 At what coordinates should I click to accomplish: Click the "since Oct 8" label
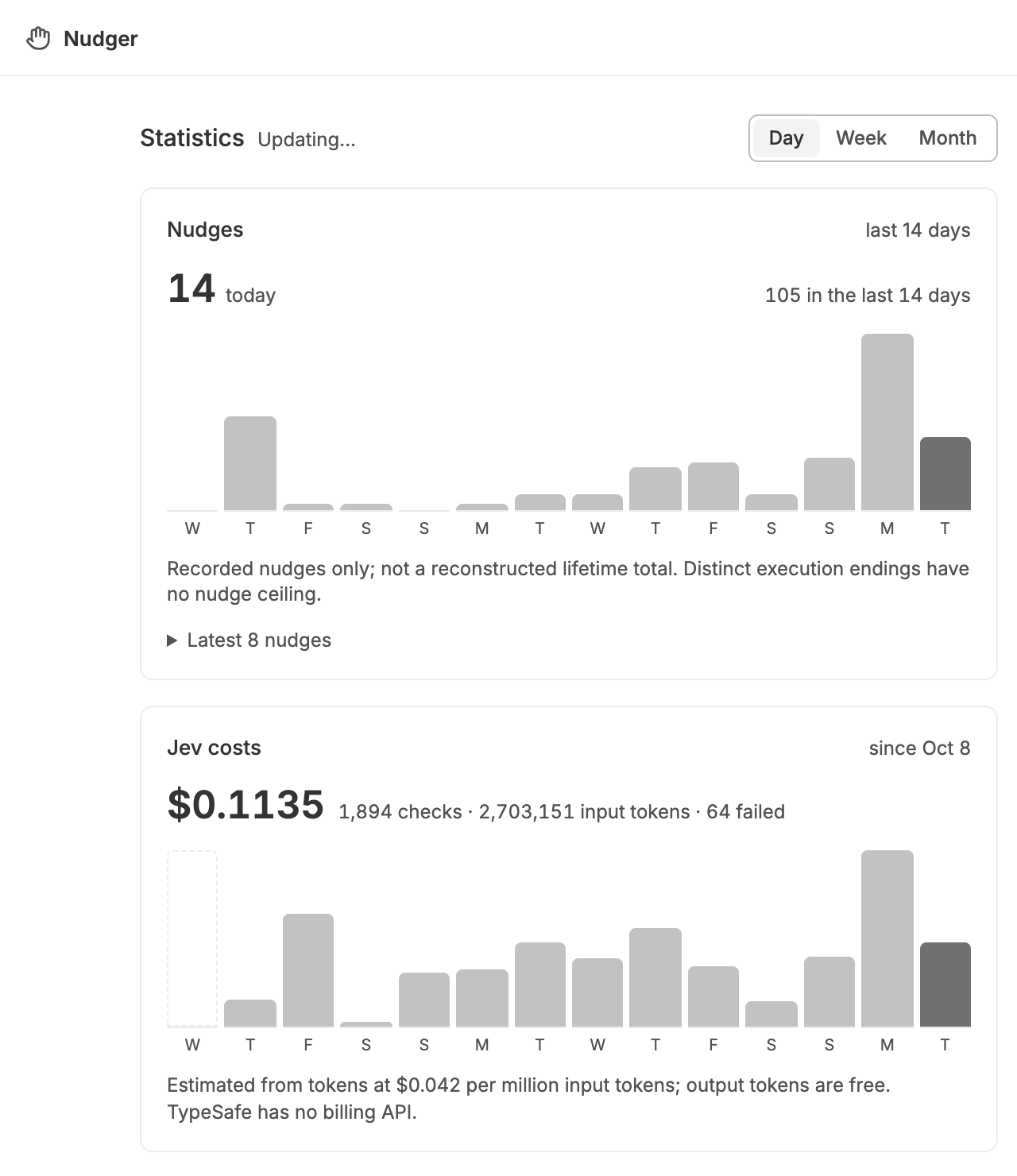919,749
